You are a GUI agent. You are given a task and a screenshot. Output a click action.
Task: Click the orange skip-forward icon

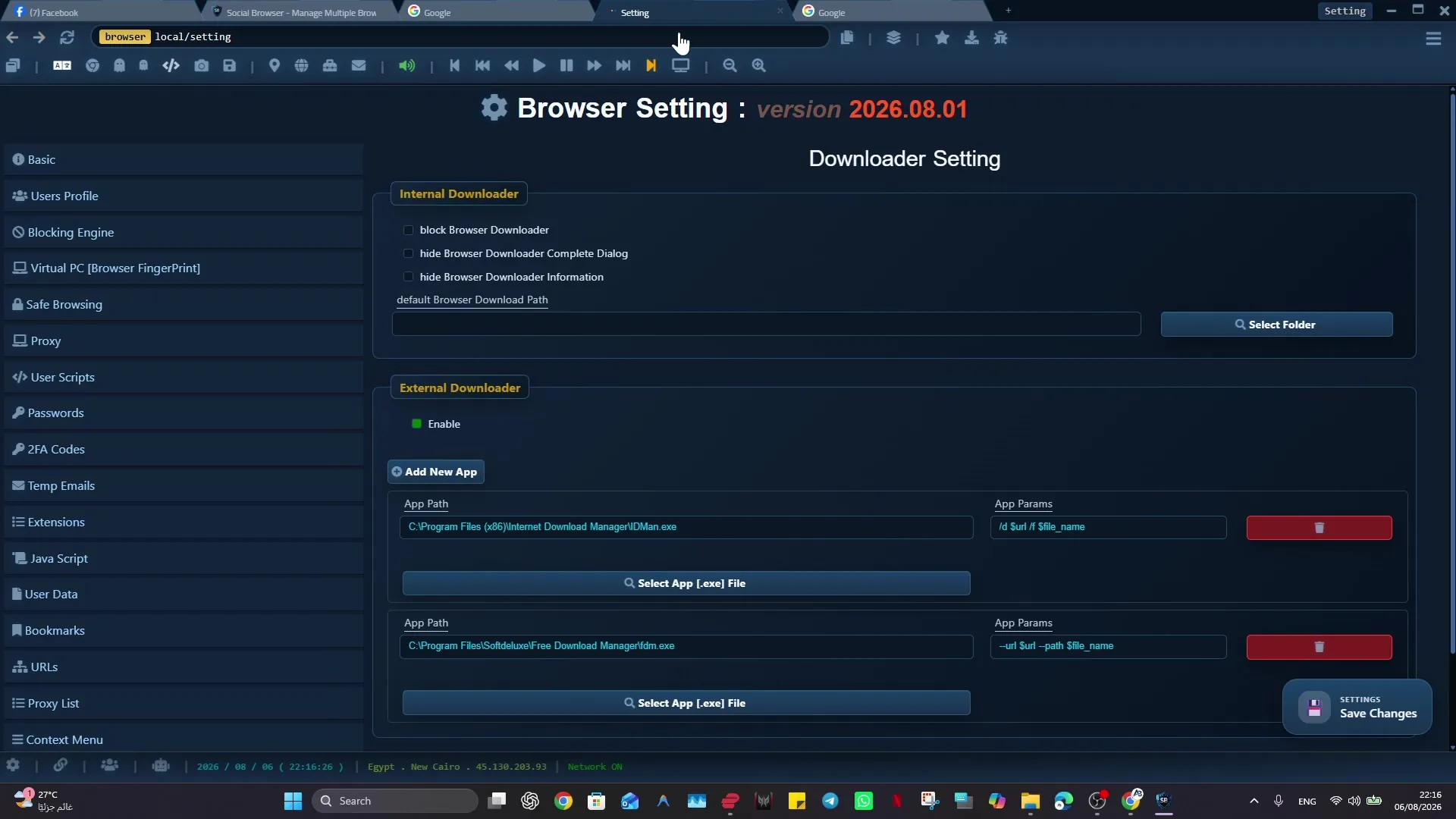pyautogui.click(x=651, y=66)
